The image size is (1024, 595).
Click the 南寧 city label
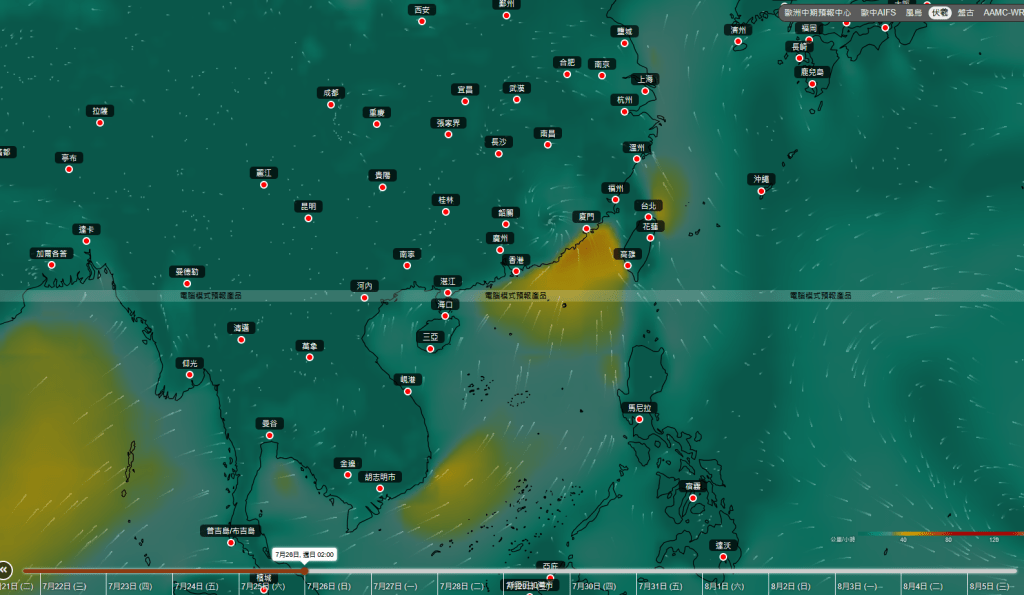coord(407,254)
